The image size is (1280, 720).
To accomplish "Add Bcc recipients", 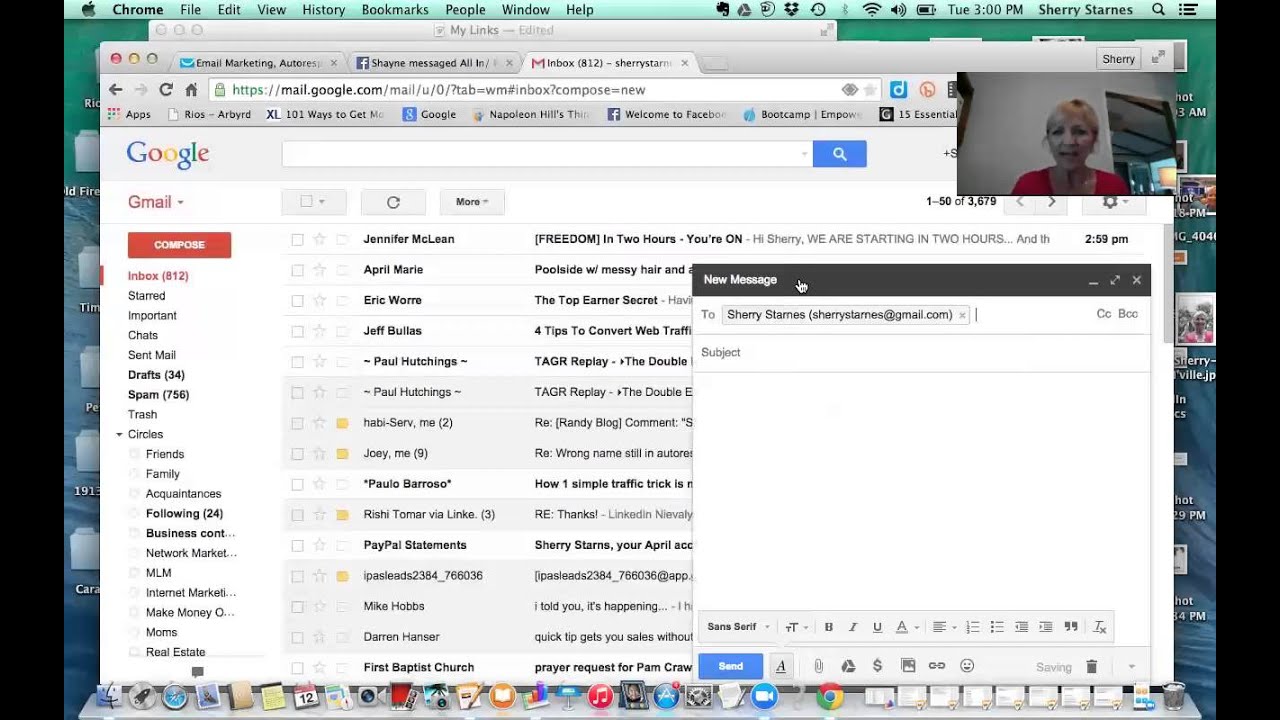I will tap(1128, 314).
